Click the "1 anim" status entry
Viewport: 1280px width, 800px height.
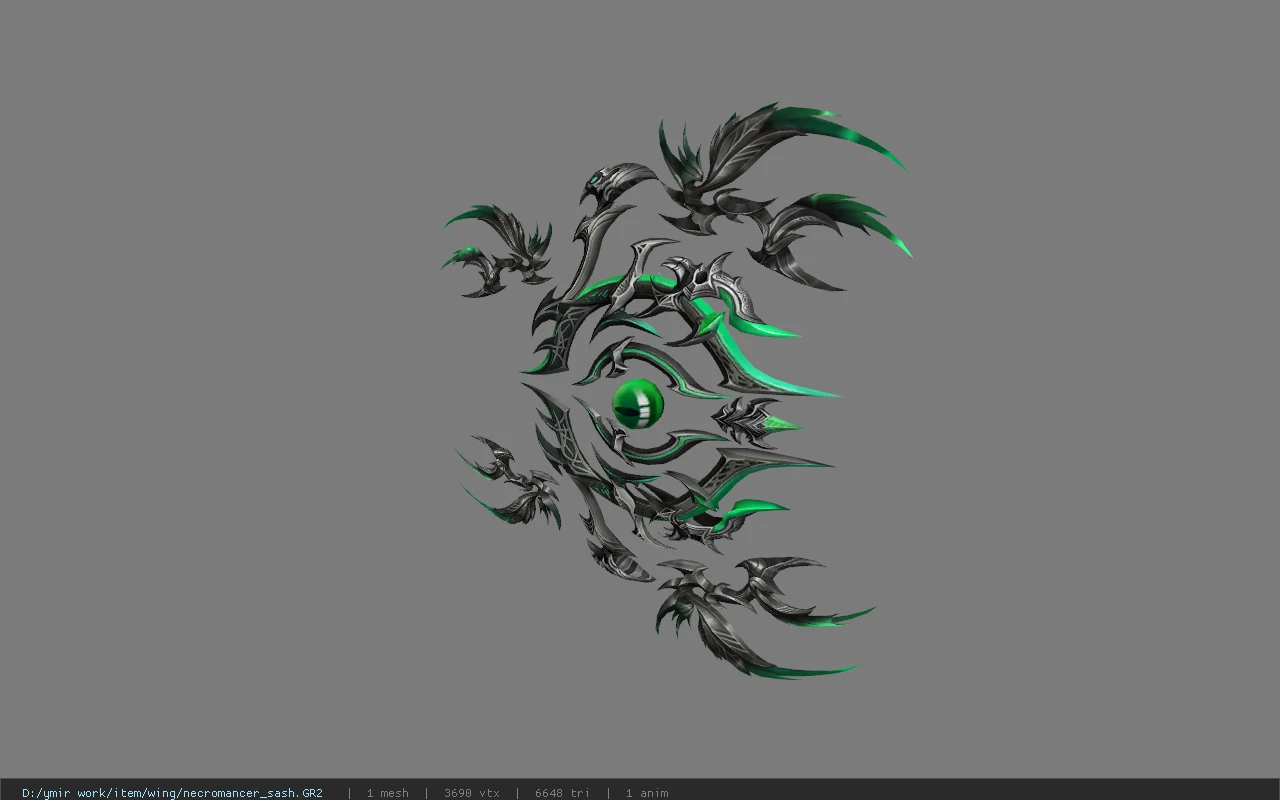click(647, 793)
